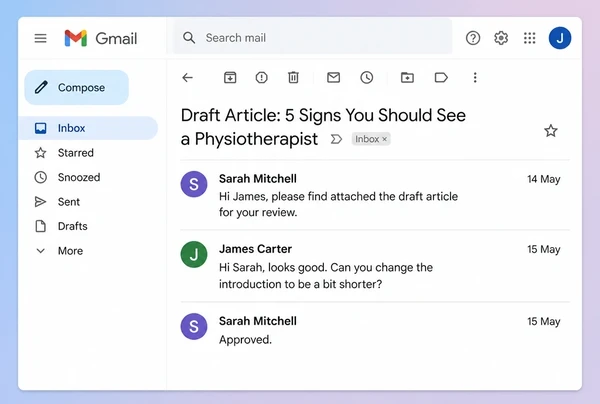
Task: Click the document icon next to Drafts
Action: tap(41, 226)
